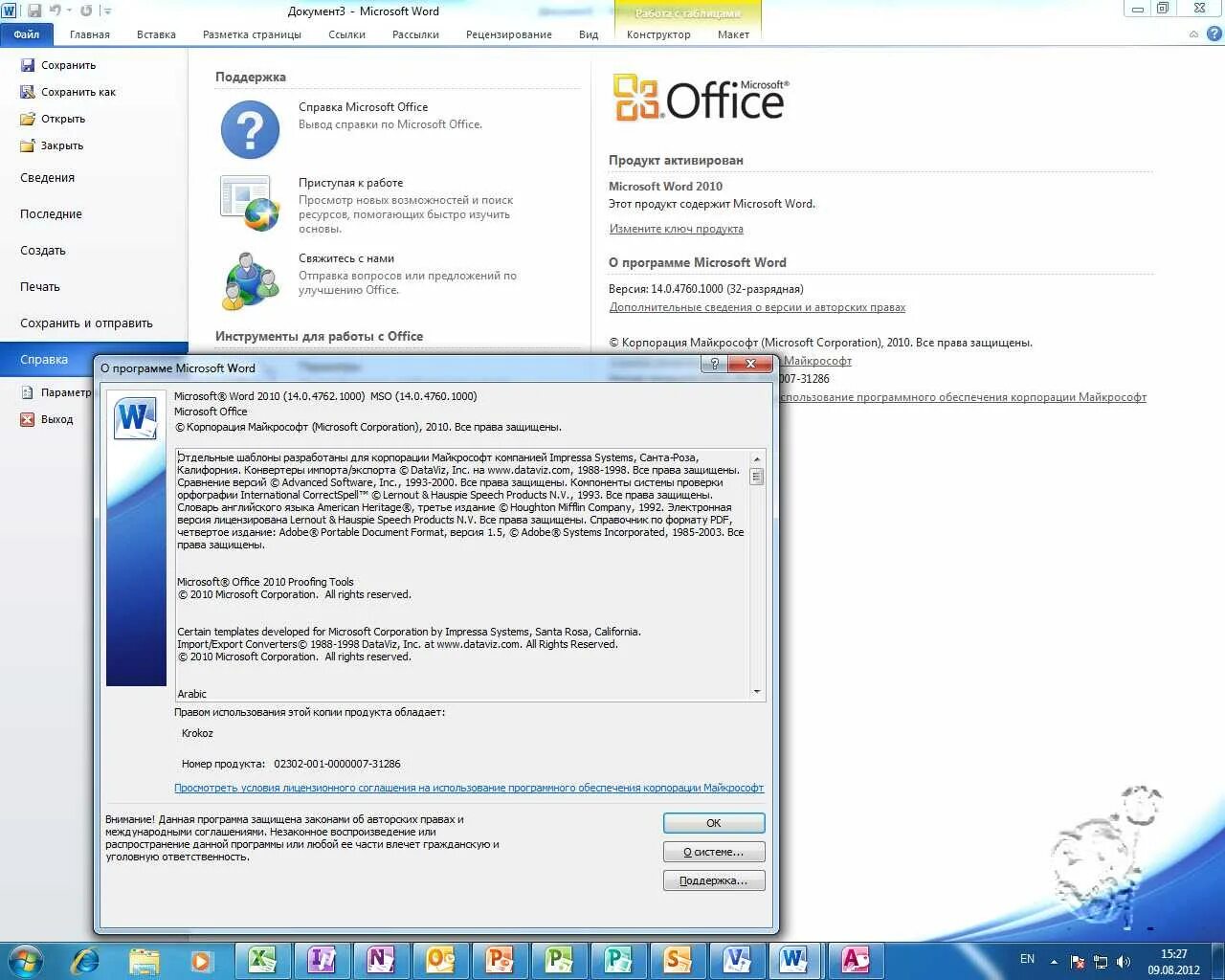Select Сведения in backstage menu
1225x980 pixels.
click(94, 178)
